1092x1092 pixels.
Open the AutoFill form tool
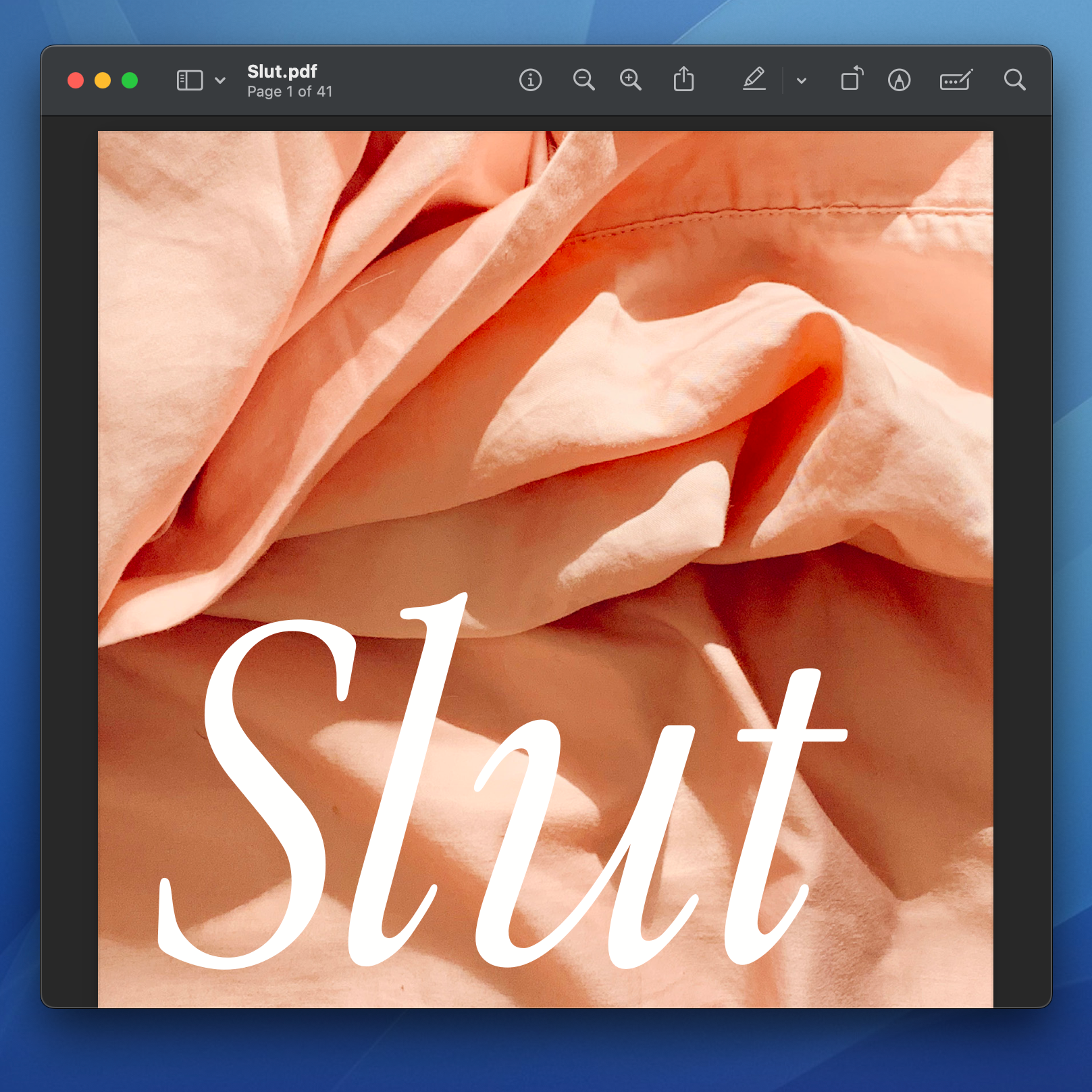(956, 80)
